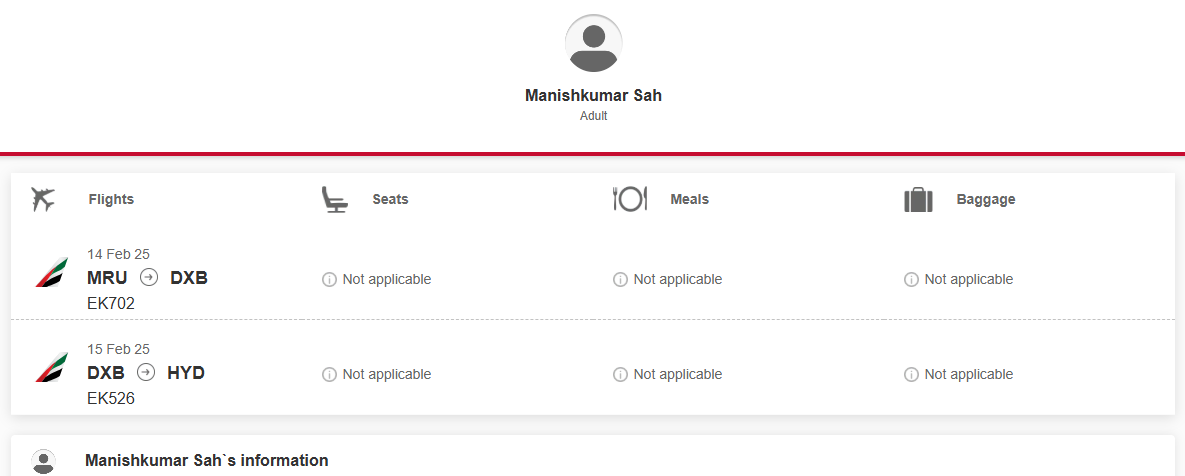This screenshot has width=1185, height=476.
Task: Click the Manishkumar Sah name heading
Action: (x=593, y=96)
